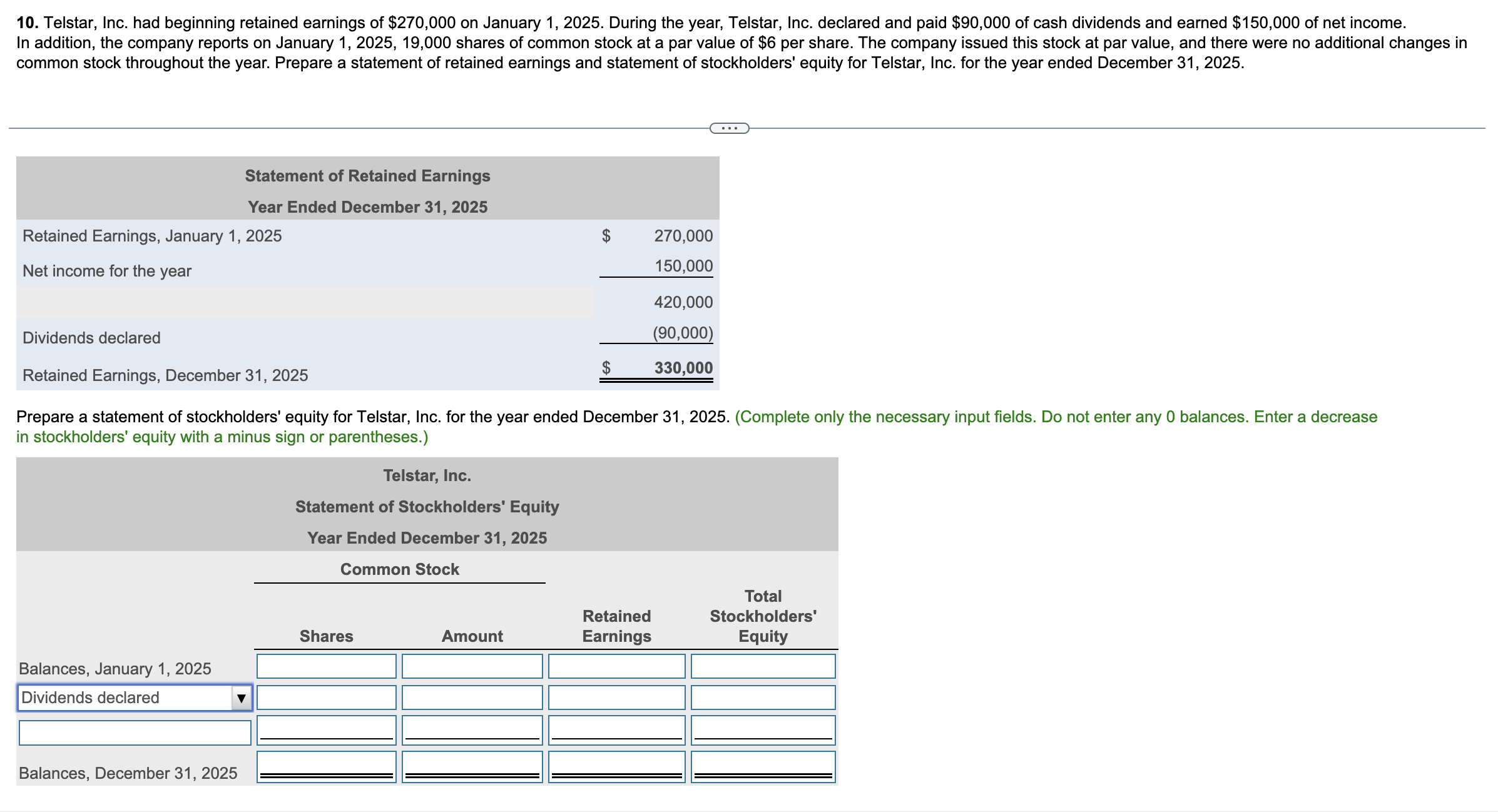Screen dimensions: 1498x812
Task: Click the 150,000 net income value
Action: point(683,266)
